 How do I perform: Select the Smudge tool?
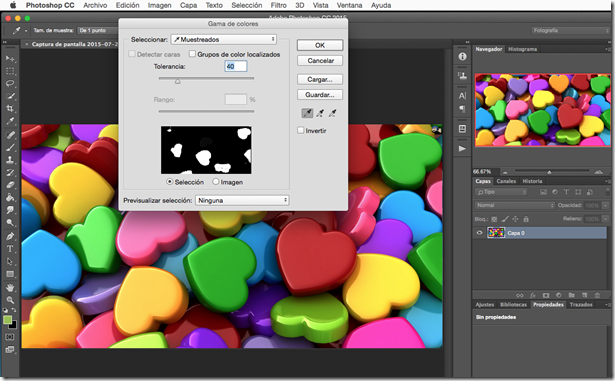(10, 210)
